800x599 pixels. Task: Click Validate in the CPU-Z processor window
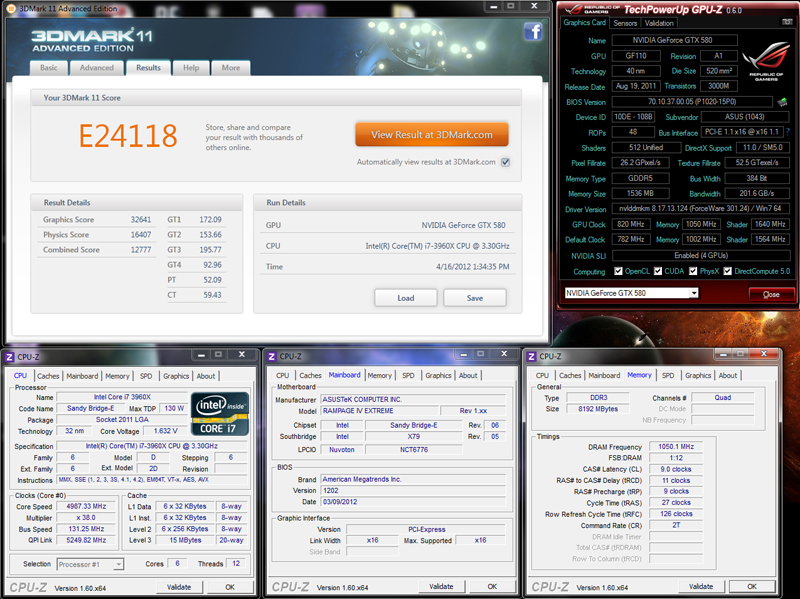(179, 587)
